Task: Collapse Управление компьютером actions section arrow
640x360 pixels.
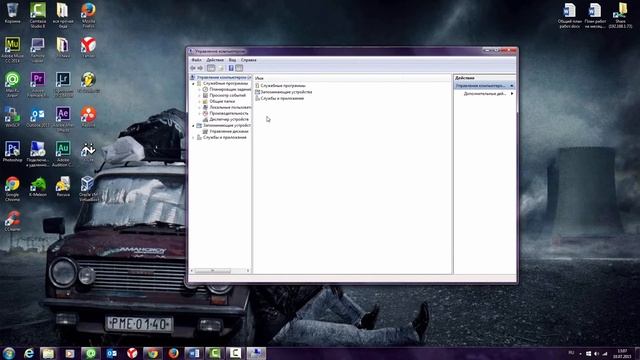Action: point(511,86)
